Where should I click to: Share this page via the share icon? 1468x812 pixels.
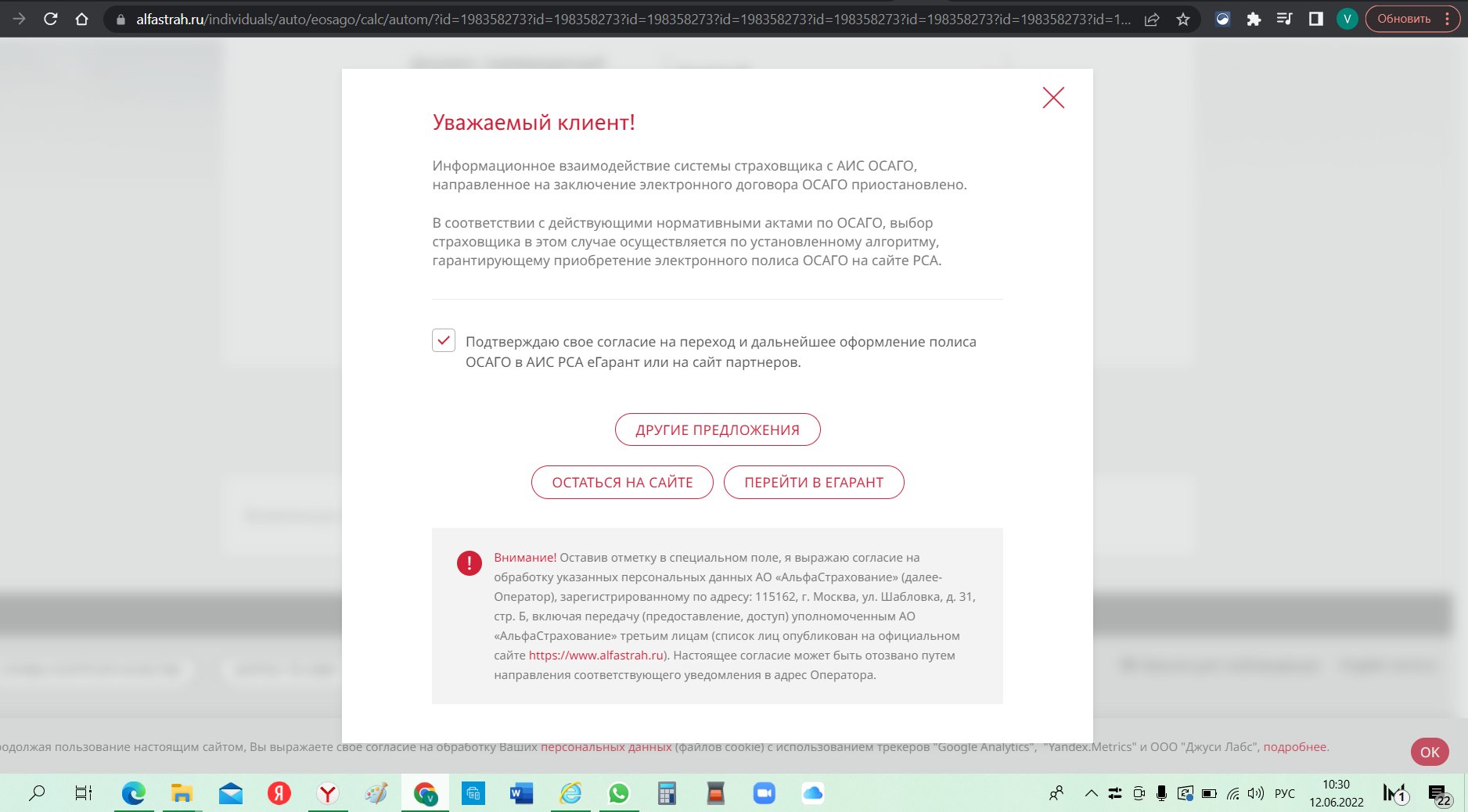coord(1151,20)
